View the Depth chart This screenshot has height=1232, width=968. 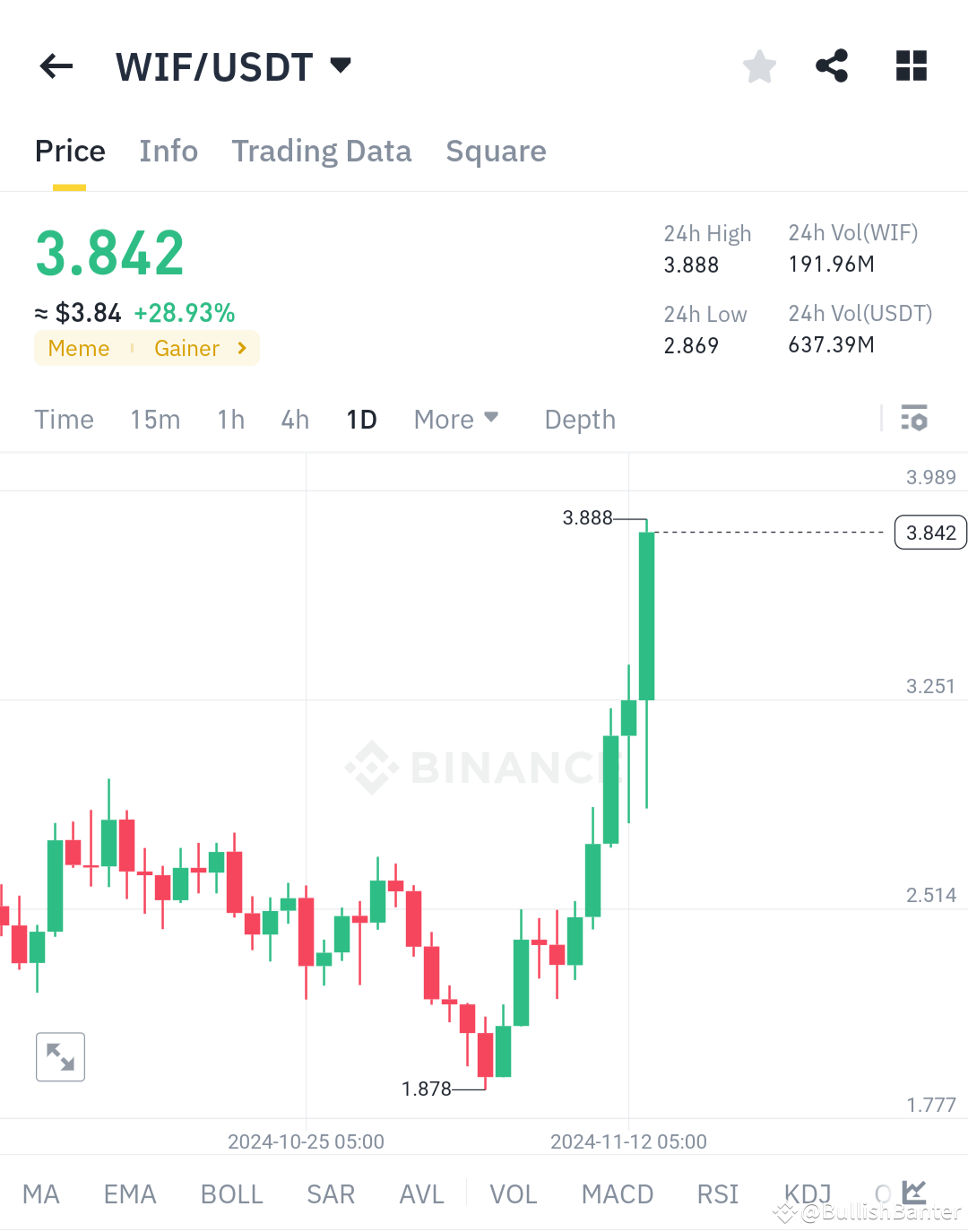(579, 418)
